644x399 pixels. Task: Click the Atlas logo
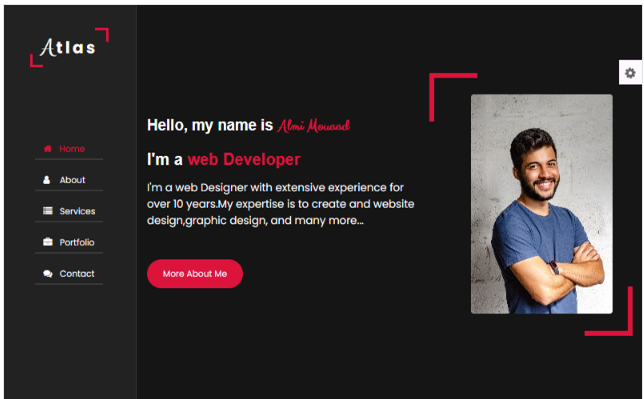click(69, 47)
